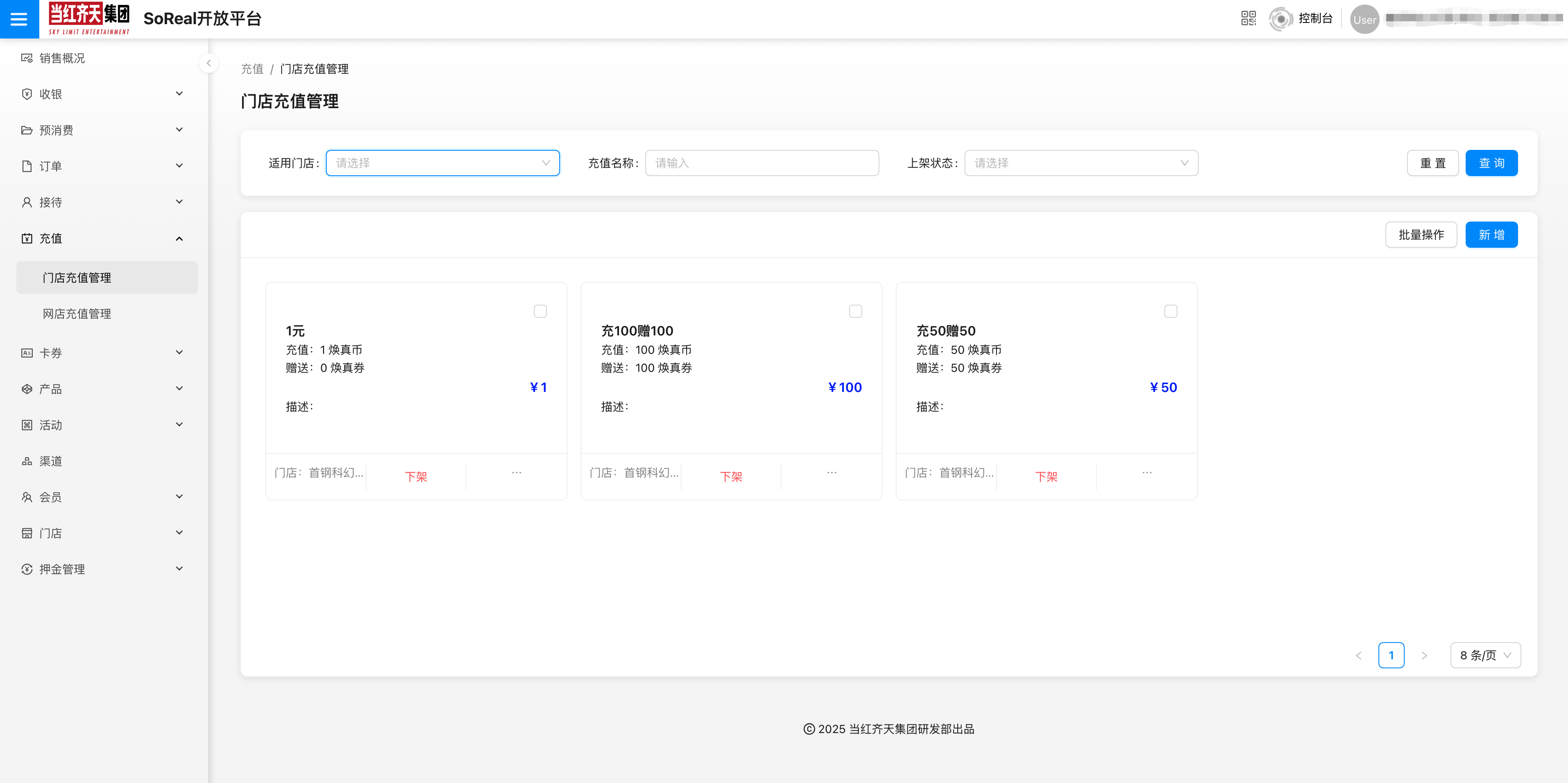The height and width of the screenshot is (783, 1568).
Task: Go to previous page arrow
Action: [1359, 656]
